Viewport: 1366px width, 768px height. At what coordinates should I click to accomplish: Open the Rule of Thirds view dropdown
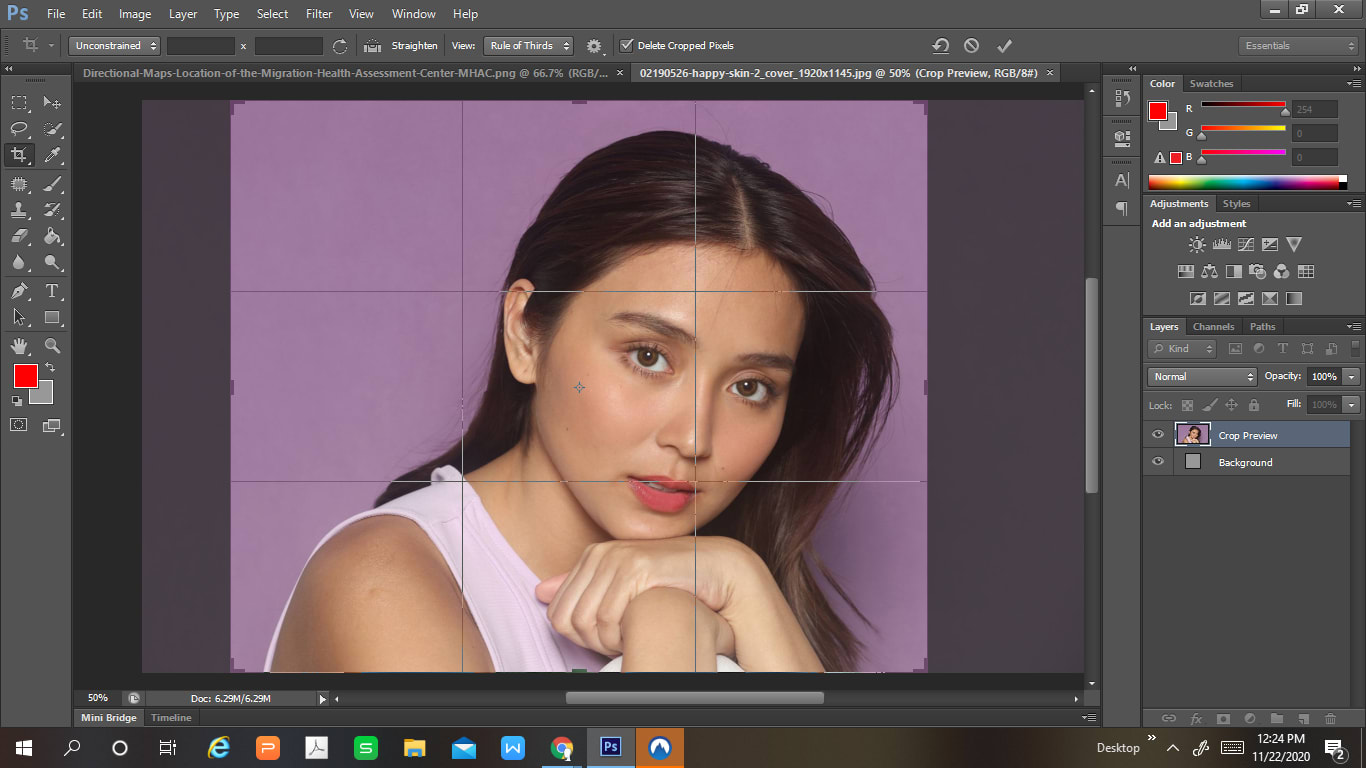click(528, 46)
